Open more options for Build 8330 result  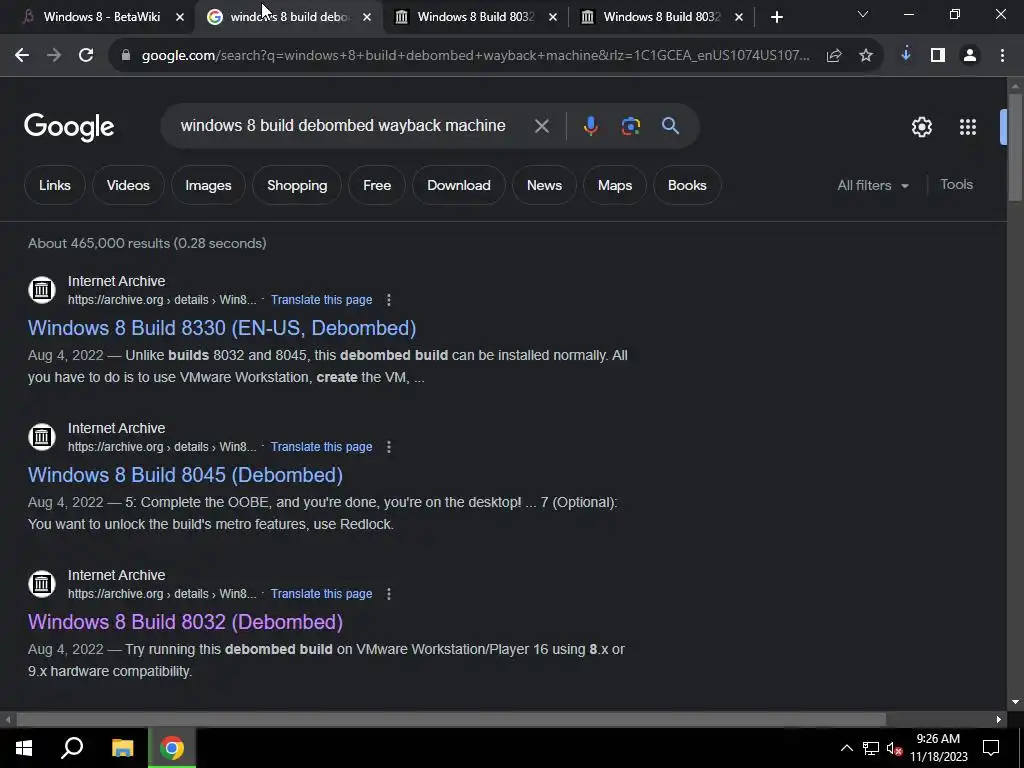[x=389, y=300]
